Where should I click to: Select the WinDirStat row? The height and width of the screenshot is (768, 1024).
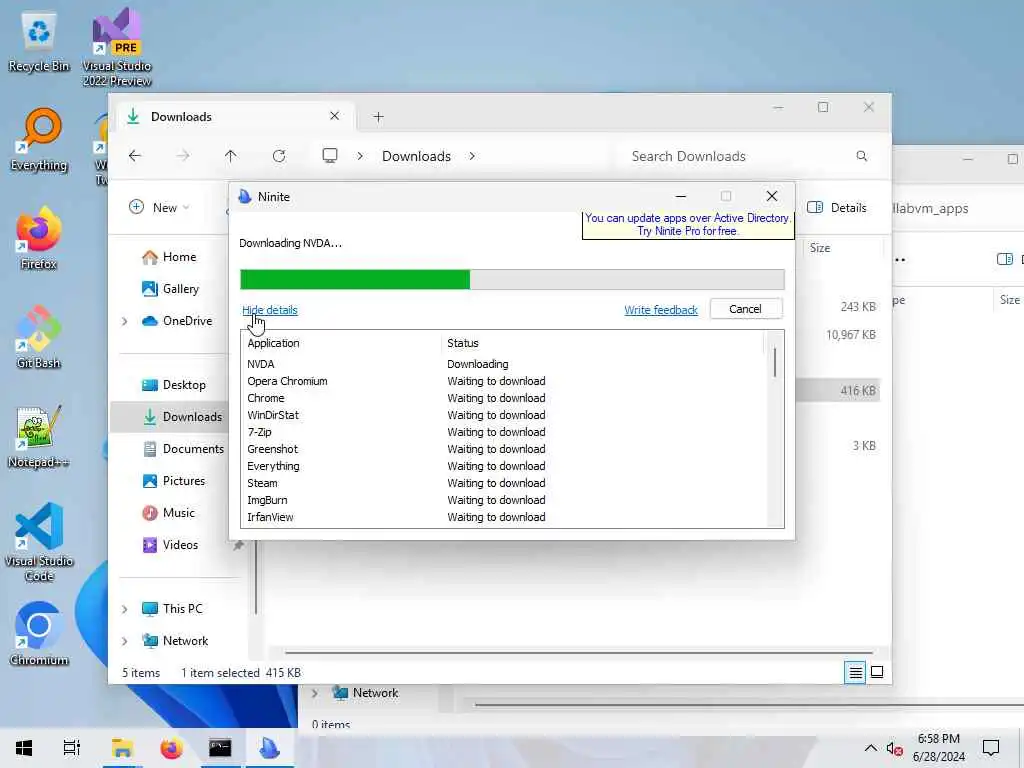503,415
